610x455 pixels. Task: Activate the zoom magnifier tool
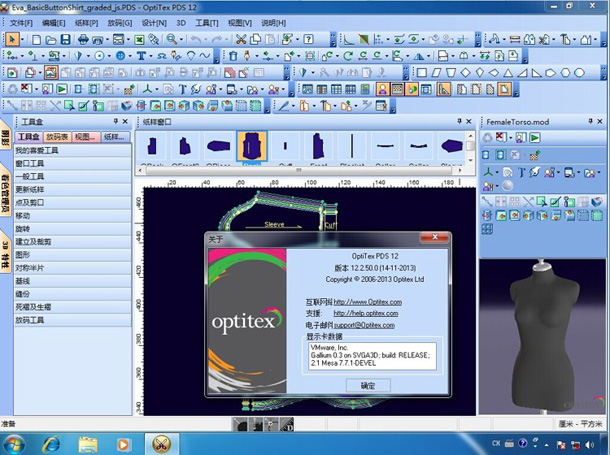(171, 39)
